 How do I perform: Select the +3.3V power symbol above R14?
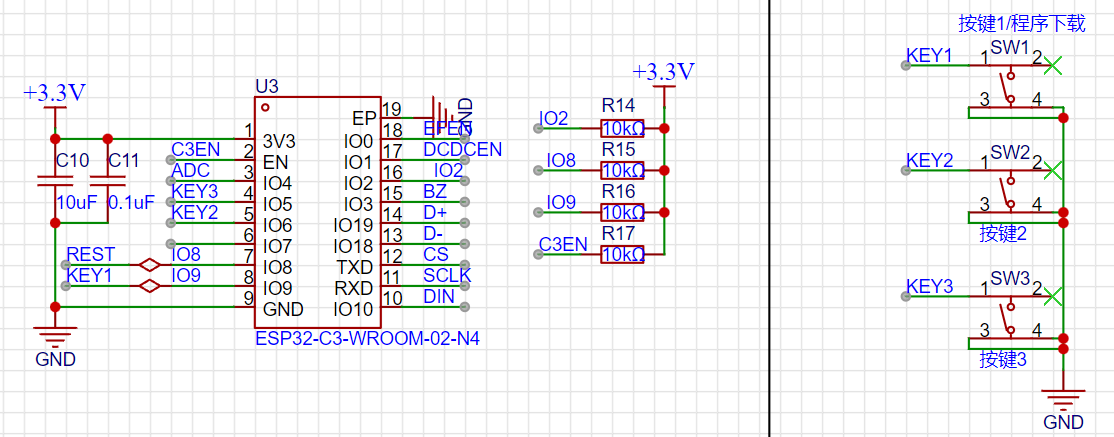(x=664, y=77)
